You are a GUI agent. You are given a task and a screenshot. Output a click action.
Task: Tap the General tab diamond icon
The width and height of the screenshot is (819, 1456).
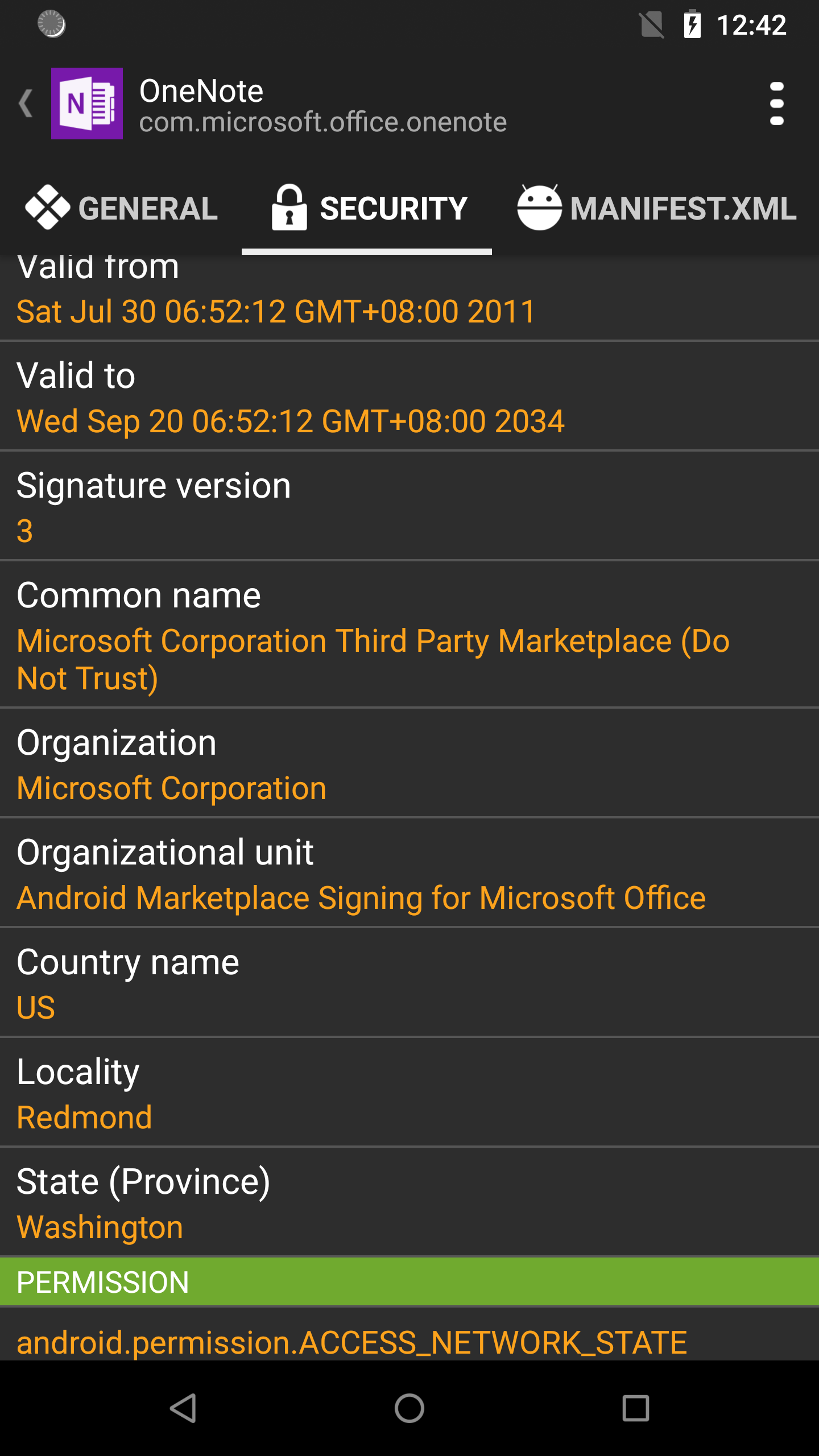[47, 208]
